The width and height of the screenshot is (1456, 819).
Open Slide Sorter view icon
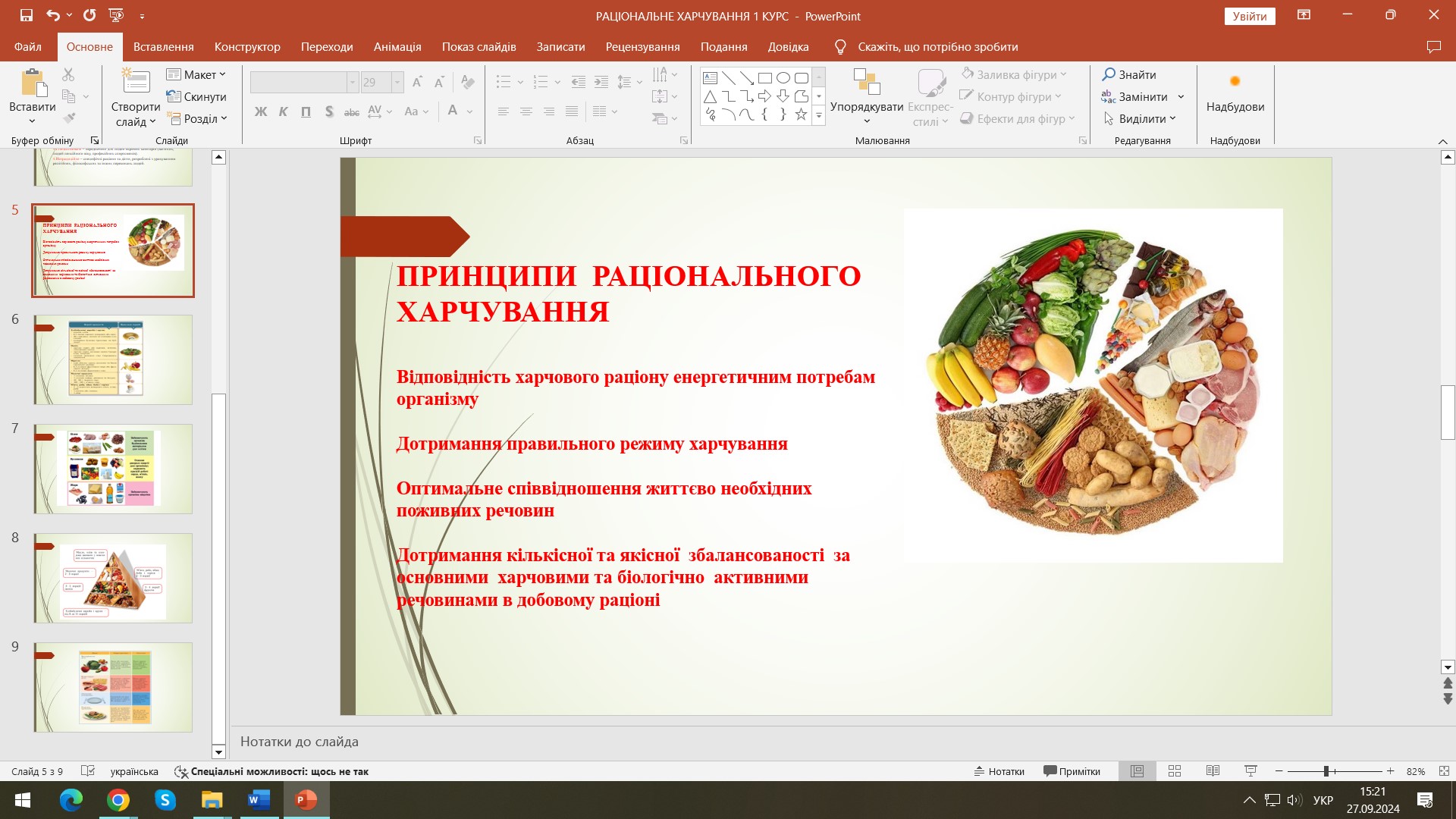[1175, 771]
